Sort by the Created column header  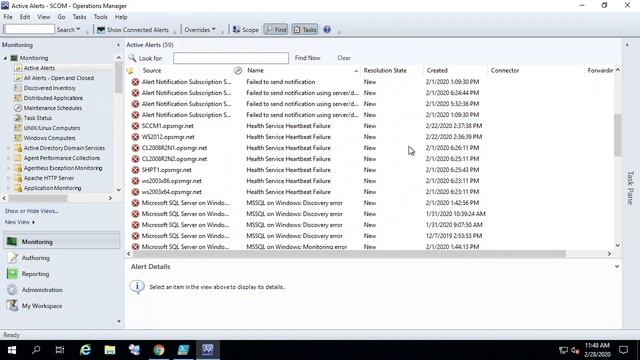[x=437, y=70]
